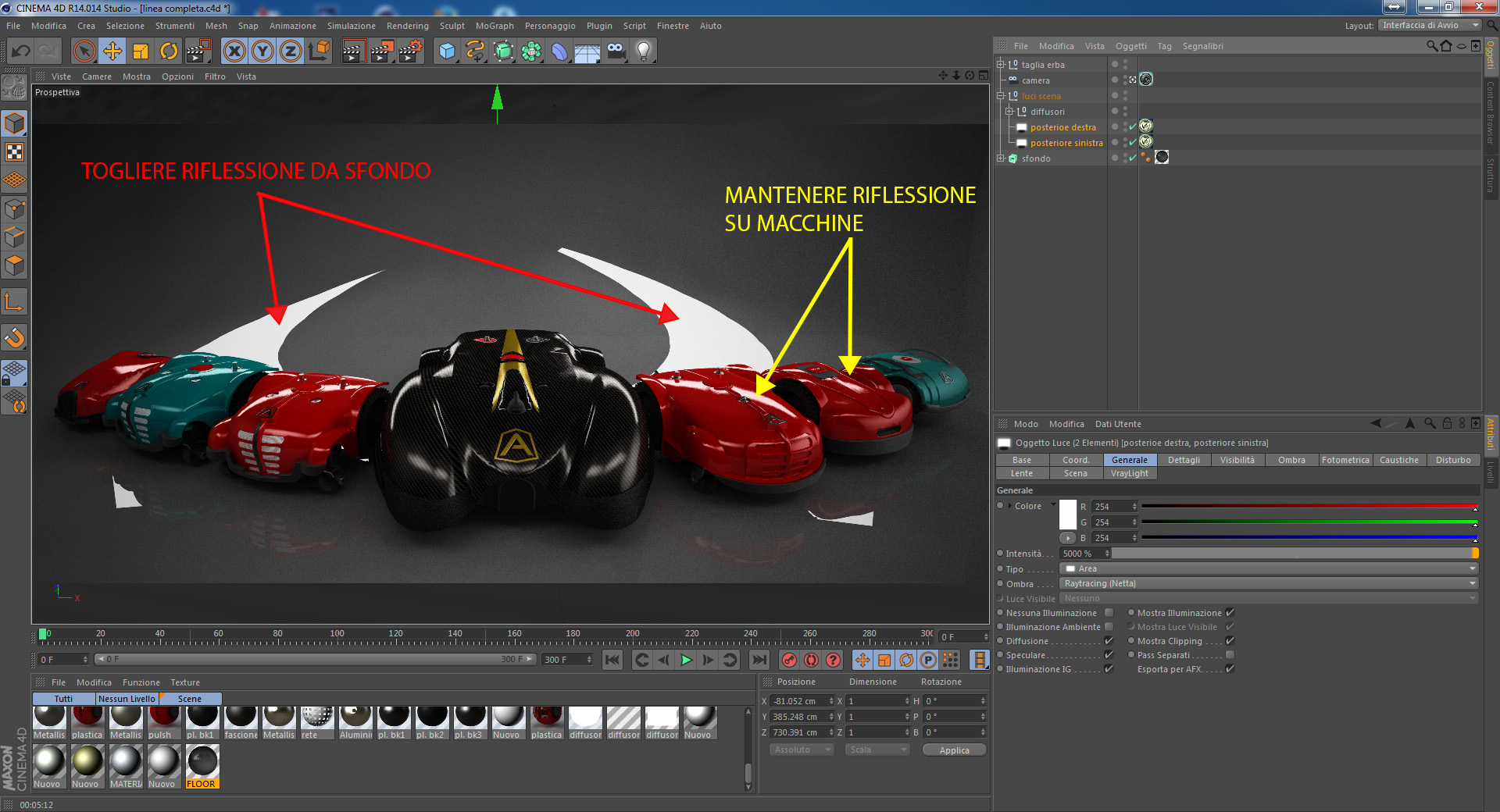The width and height of the screenshot is (1500, 812).
Task: Expand the taglia erba object
Action: coord(1000,65)
